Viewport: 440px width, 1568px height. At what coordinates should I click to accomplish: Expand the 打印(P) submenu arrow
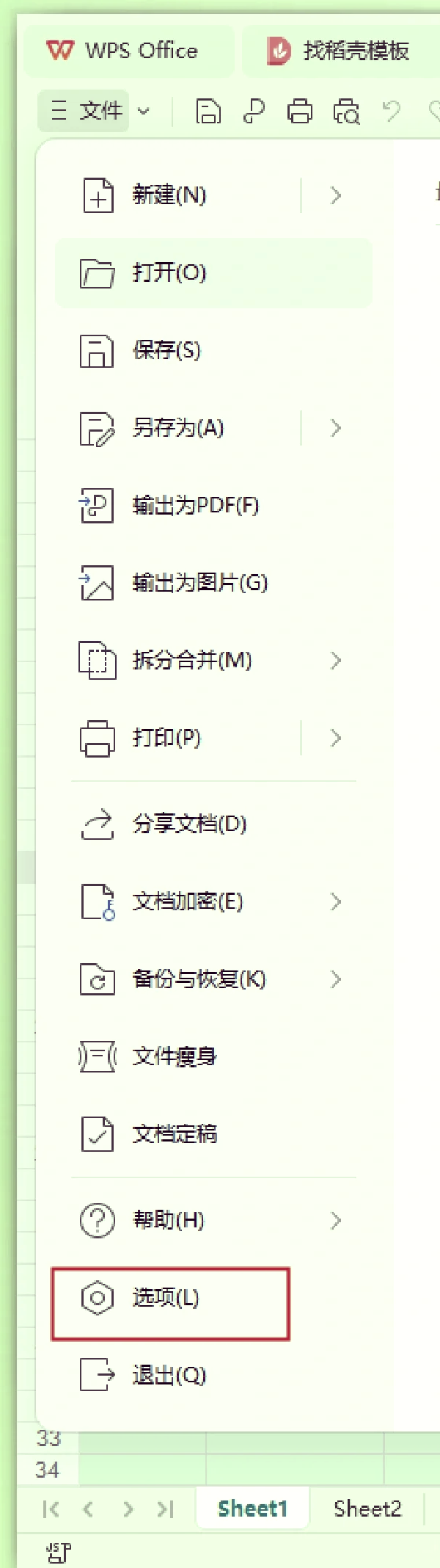tap(335, 738)
